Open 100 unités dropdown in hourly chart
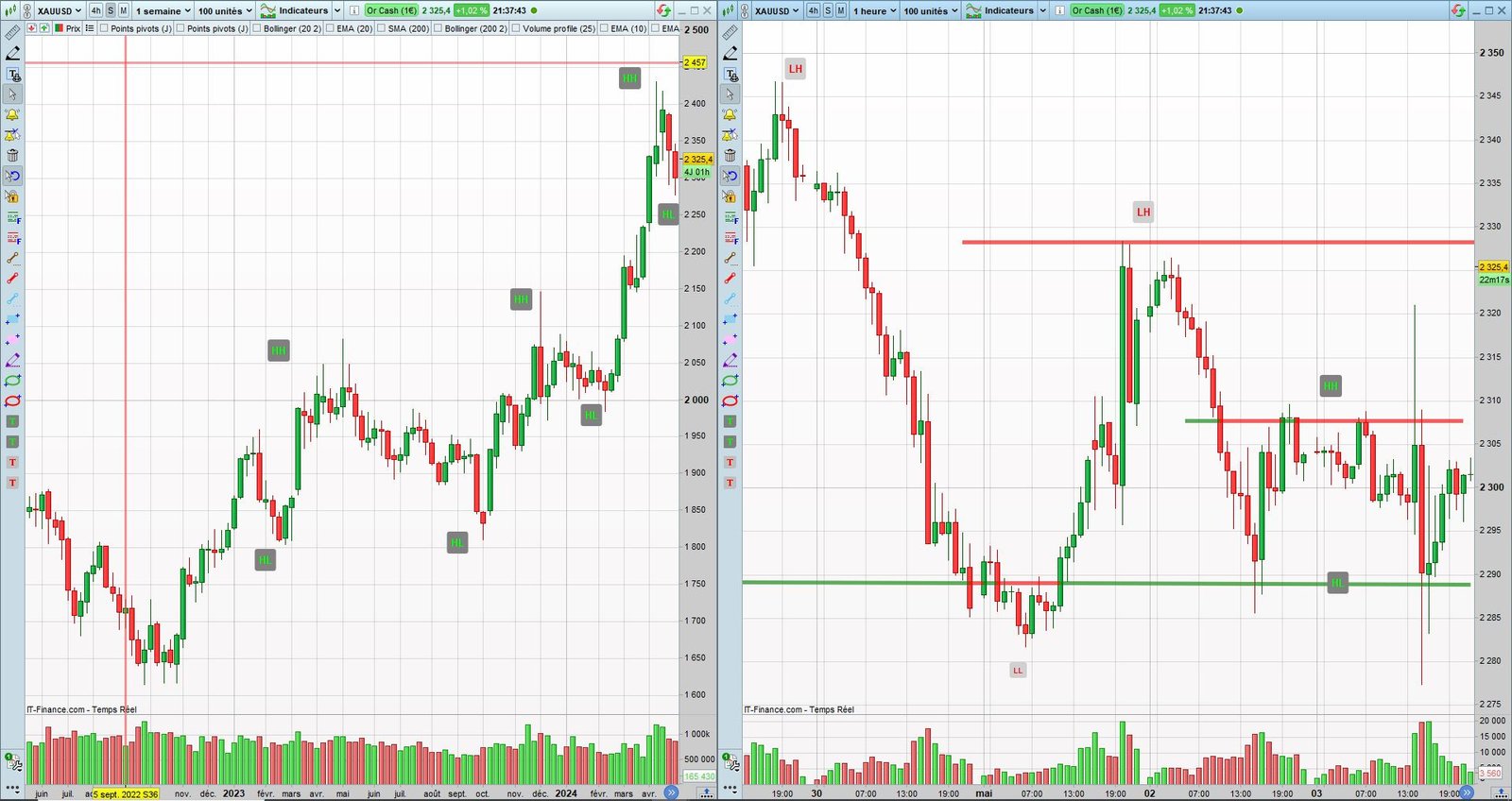This screenshot has height=801, width=1512. [x=931, y=10]
